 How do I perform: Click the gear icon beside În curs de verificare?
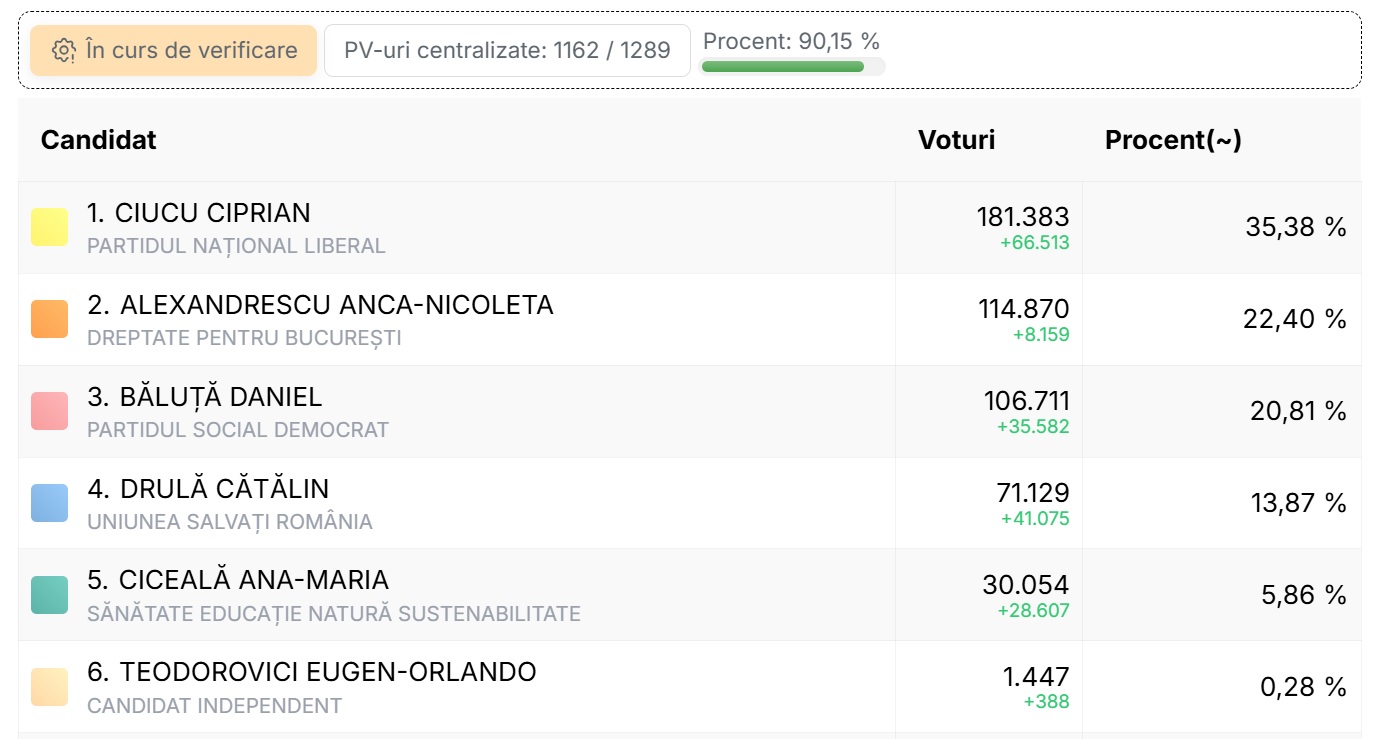coord(64,51)
